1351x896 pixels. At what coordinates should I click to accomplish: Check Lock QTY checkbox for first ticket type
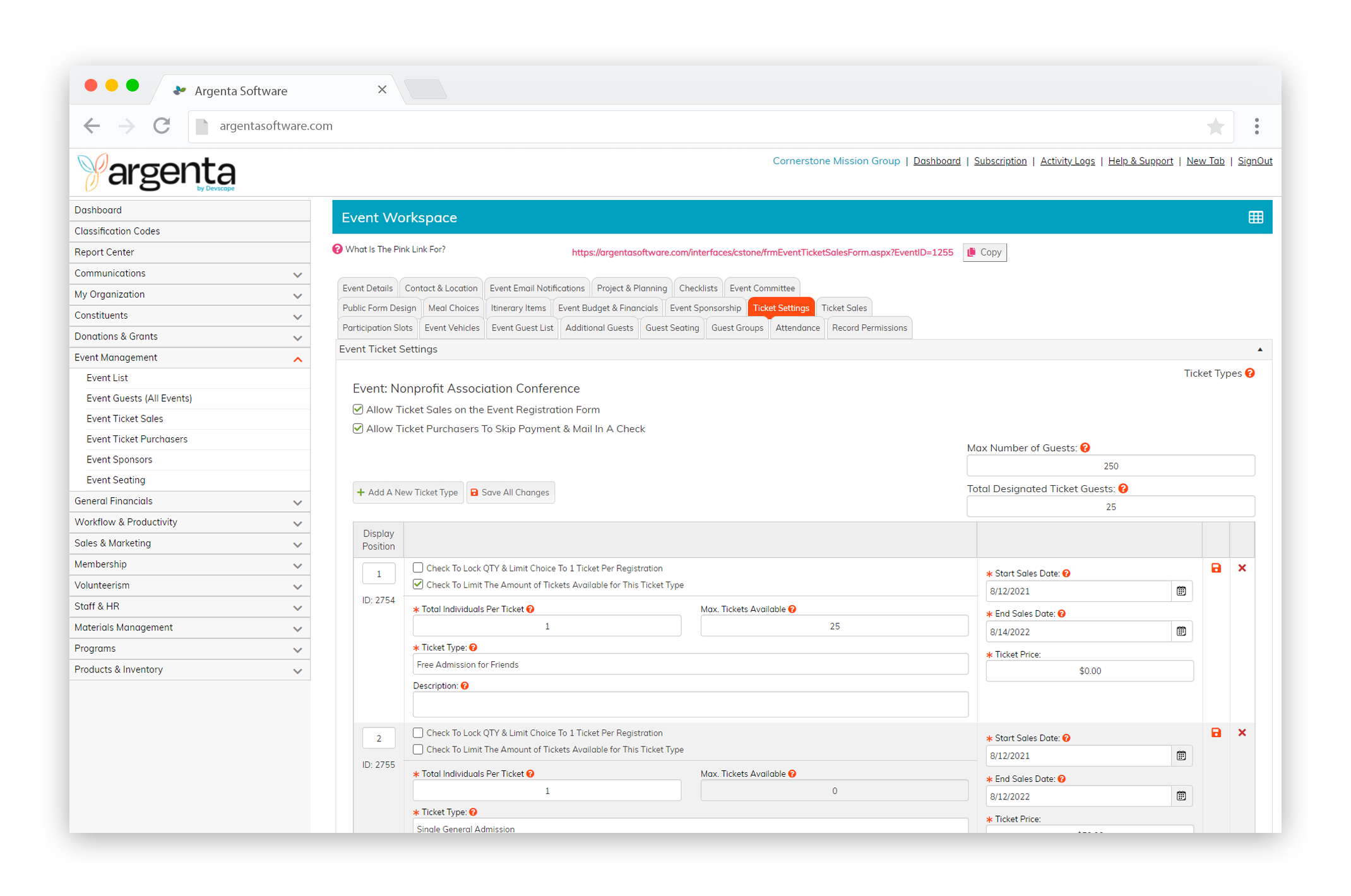(418, 568)
